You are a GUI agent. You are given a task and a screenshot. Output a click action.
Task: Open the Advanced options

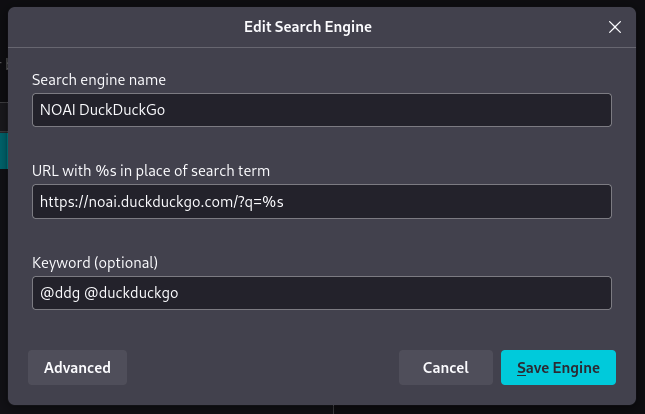pos(77,367)
